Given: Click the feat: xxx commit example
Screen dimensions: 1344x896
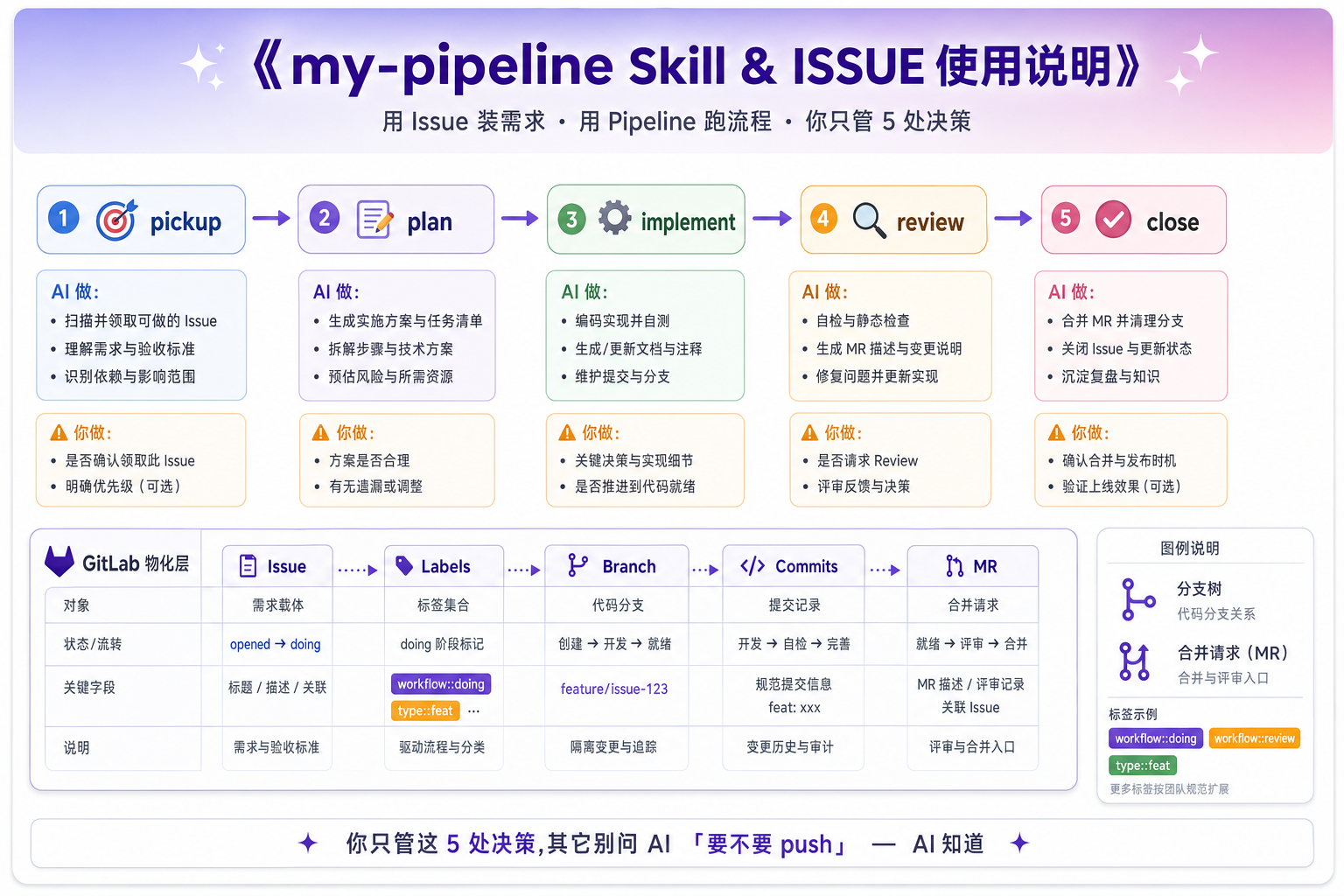Looking at the screenshot, I should point(794,707).
